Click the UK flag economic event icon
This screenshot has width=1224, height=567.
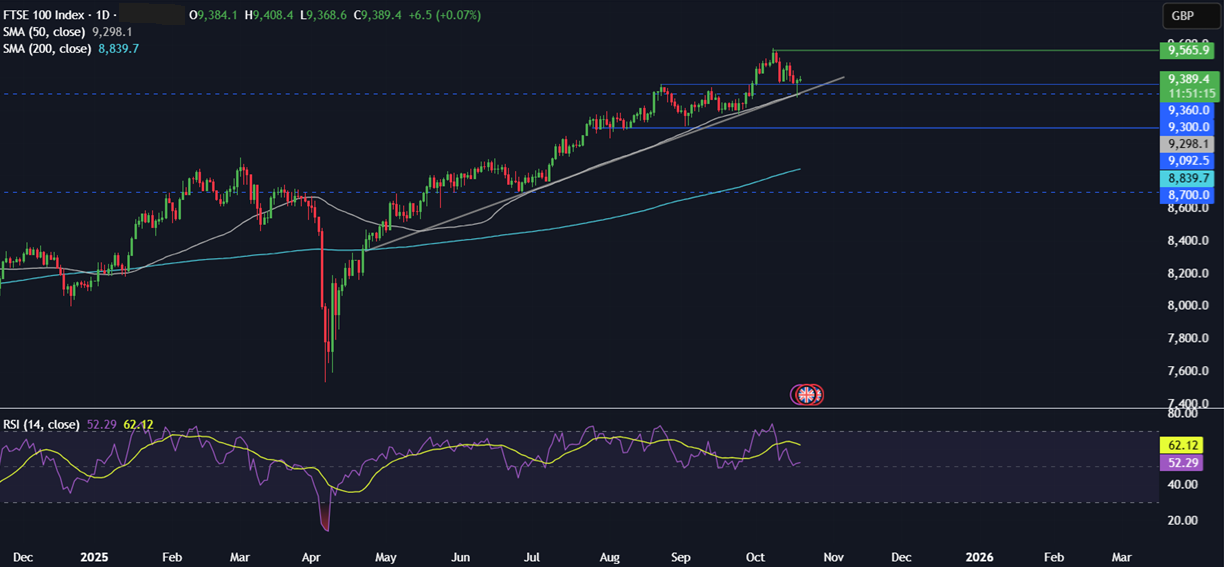coord(807,394)
